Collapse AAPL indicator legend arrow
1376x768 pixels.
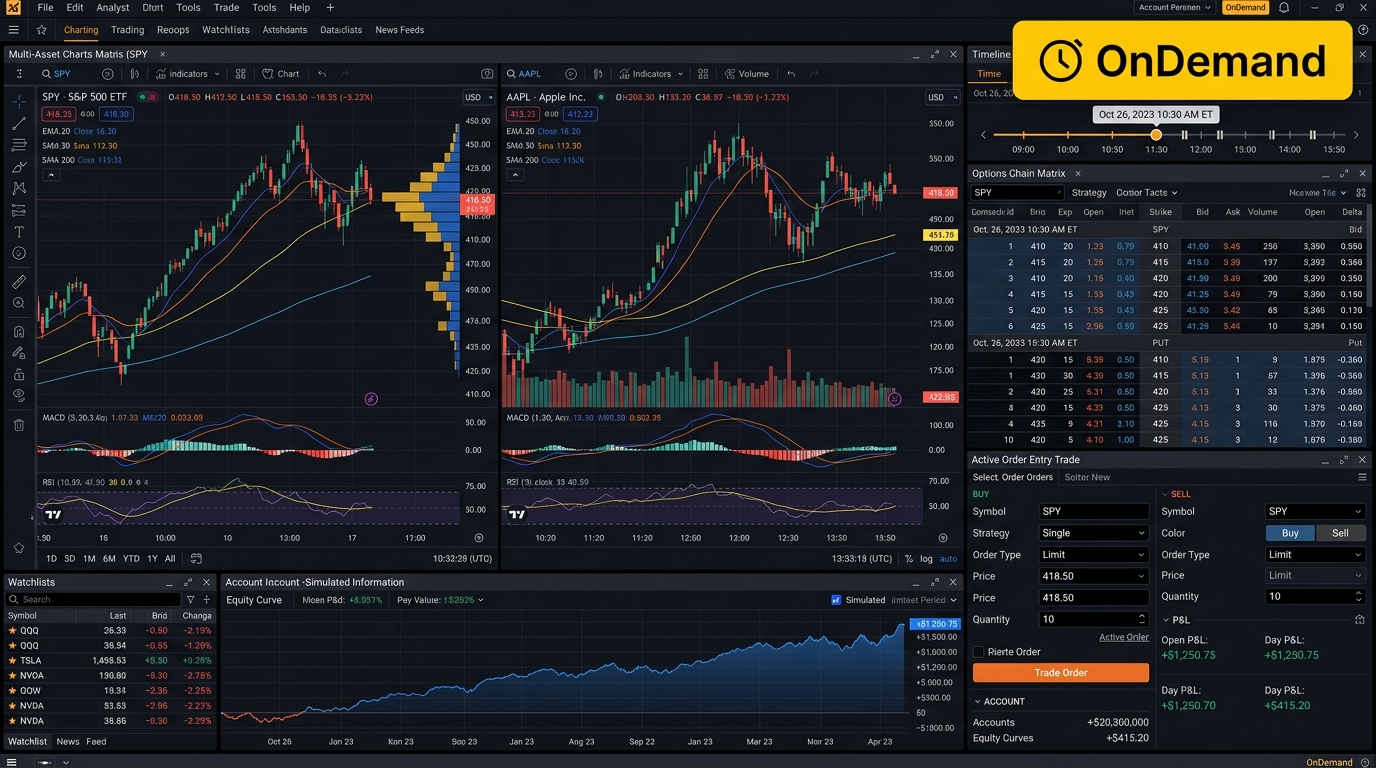point(515,175)
